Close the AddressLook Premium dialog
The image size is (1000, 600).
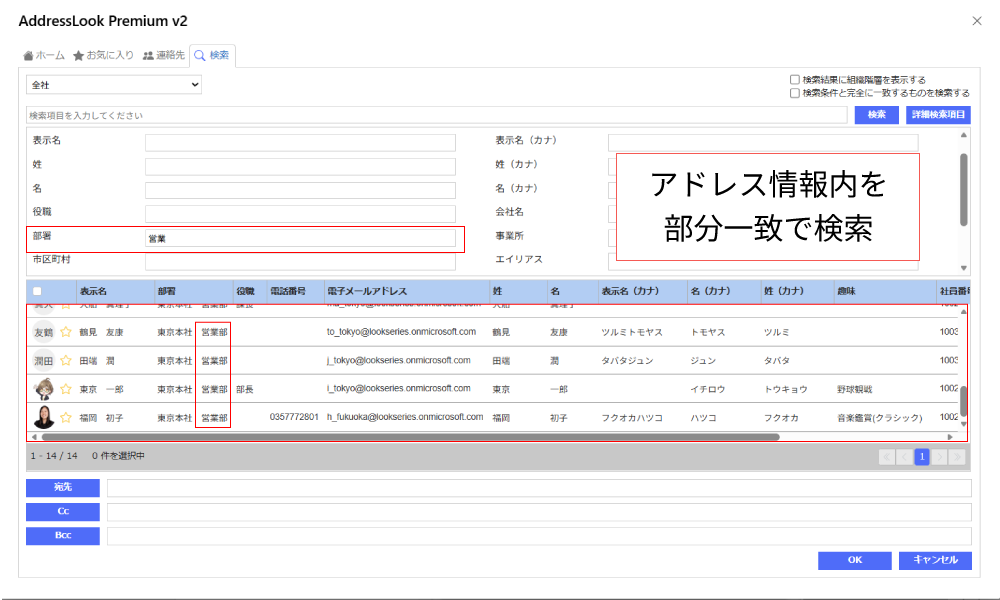click(977, 21)
